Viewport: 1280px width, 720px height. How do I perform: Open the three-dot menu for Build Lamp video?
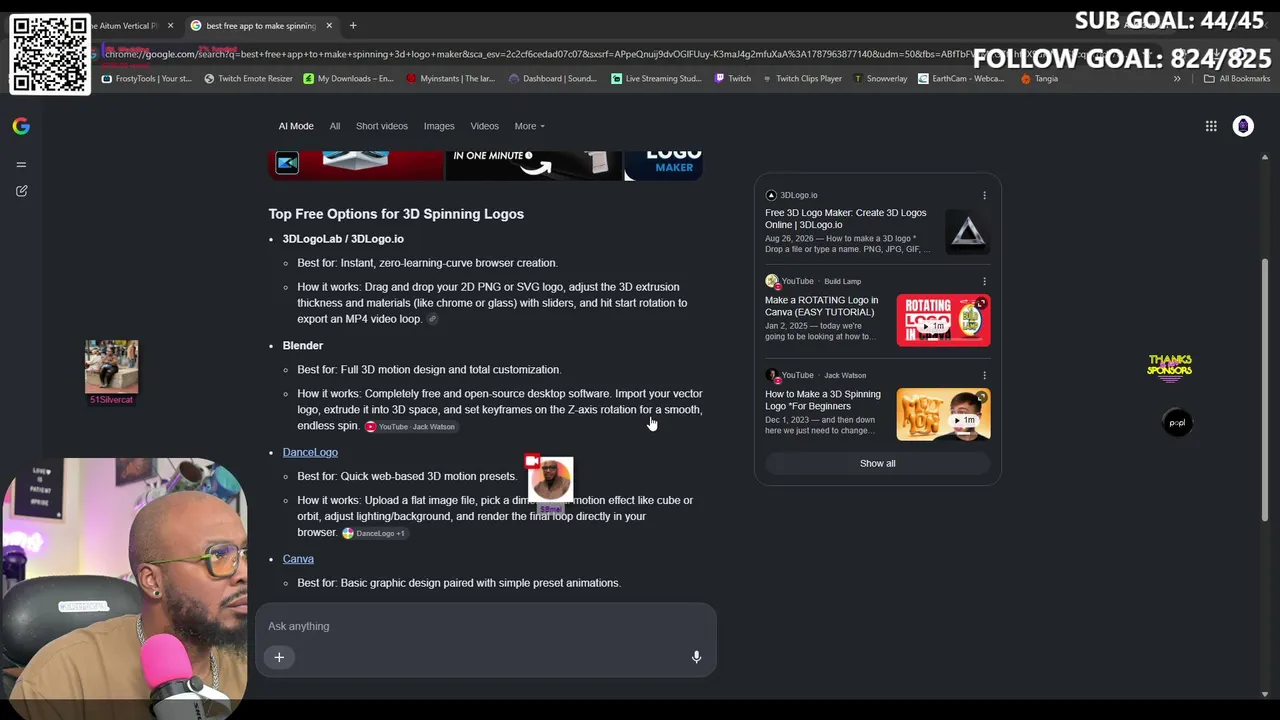(x=984, y=281)
